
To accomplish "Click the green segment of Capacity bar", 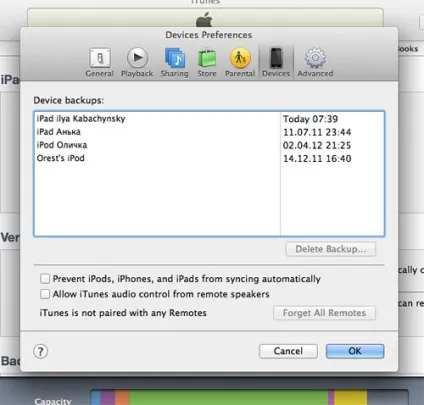I will pos(229,398).
